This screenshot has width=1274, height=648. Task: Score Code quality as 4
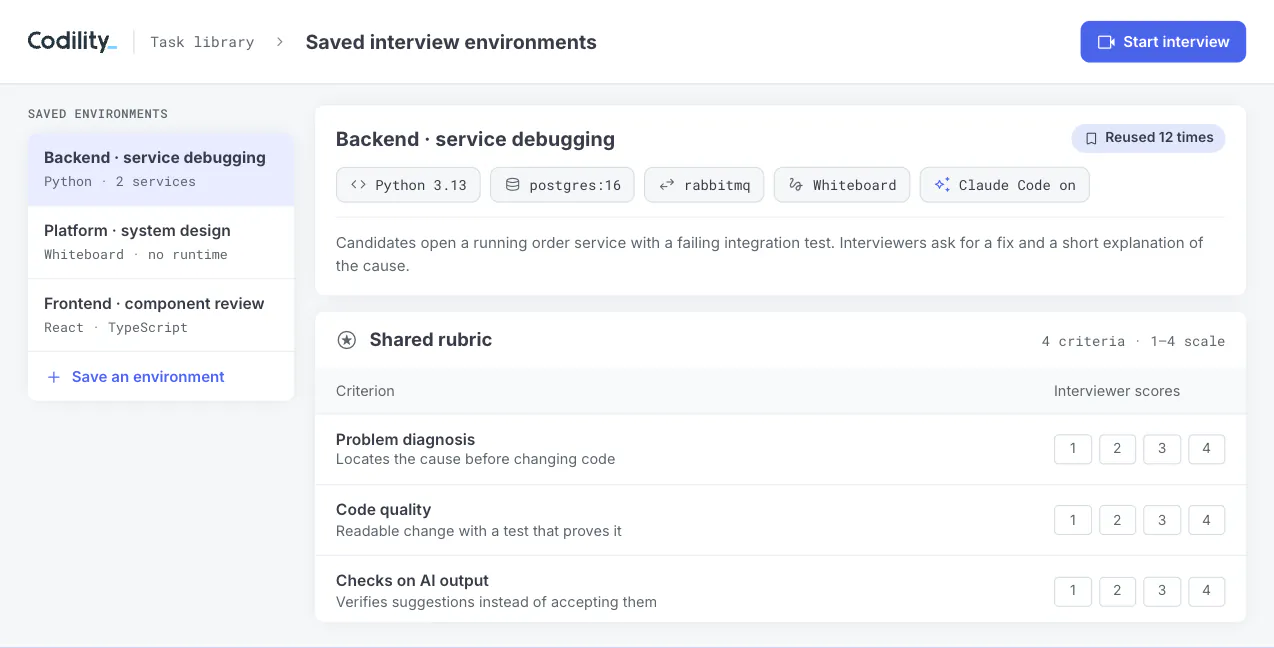[1206, 520]
